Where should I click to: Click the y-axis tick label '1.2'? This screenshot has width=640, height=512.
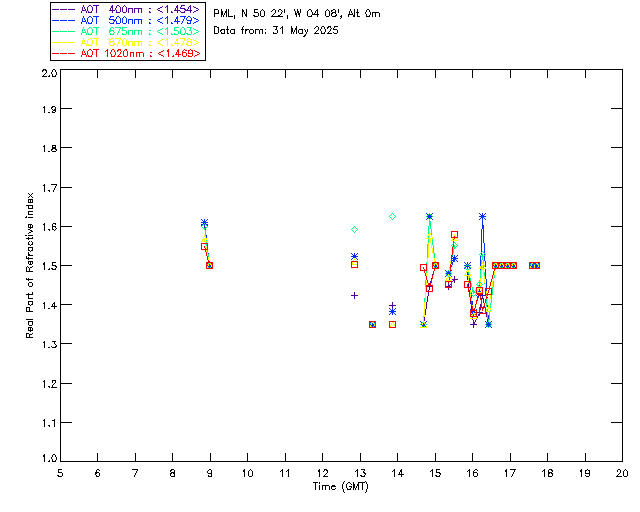pyautogui.click(x=49, y=384)
